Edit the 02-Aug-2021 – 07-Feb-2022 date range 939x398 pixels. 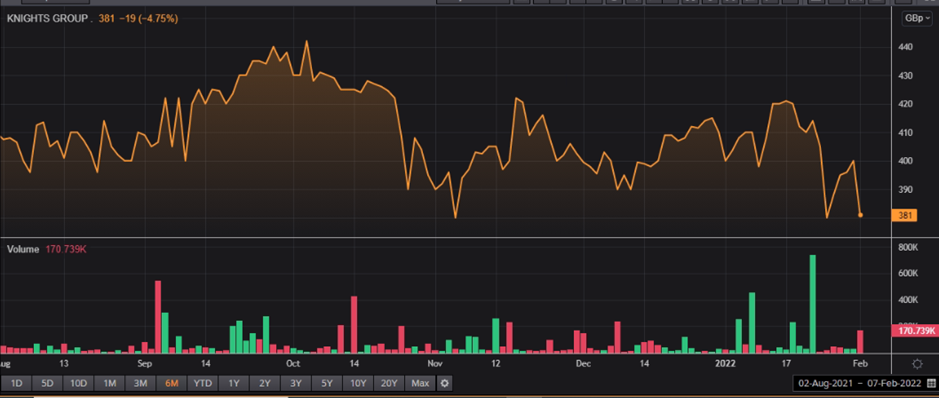(x=858, y=383)
